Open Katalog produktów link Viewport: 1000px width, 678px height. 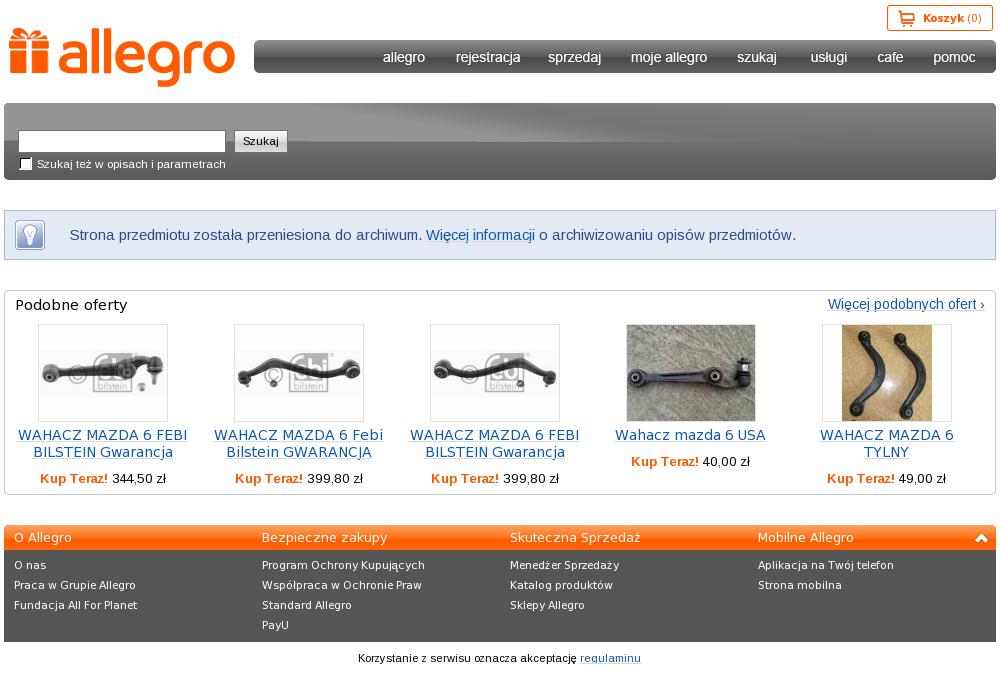coord(561,585)
